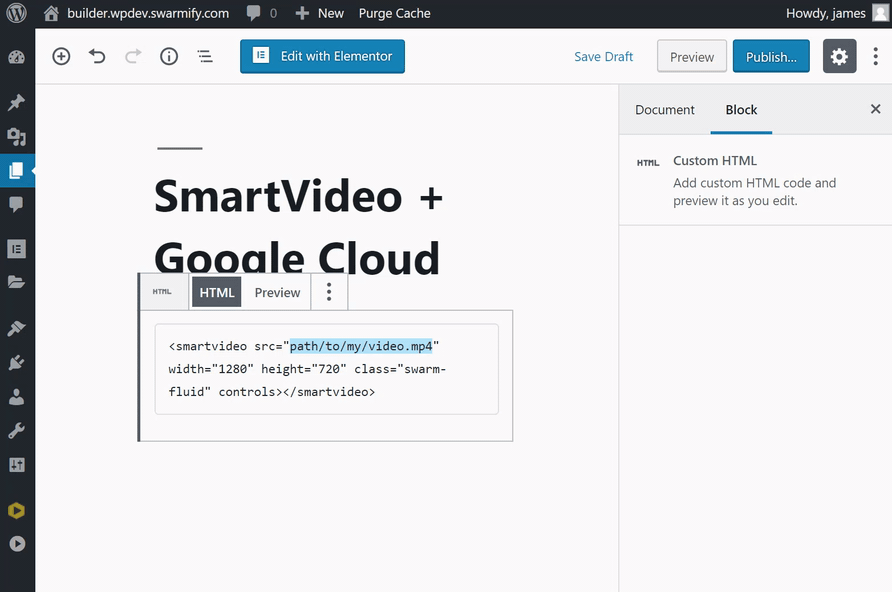Open the Elementor icon in sidebar
This screenshot has height=592, width=892.
16,249
